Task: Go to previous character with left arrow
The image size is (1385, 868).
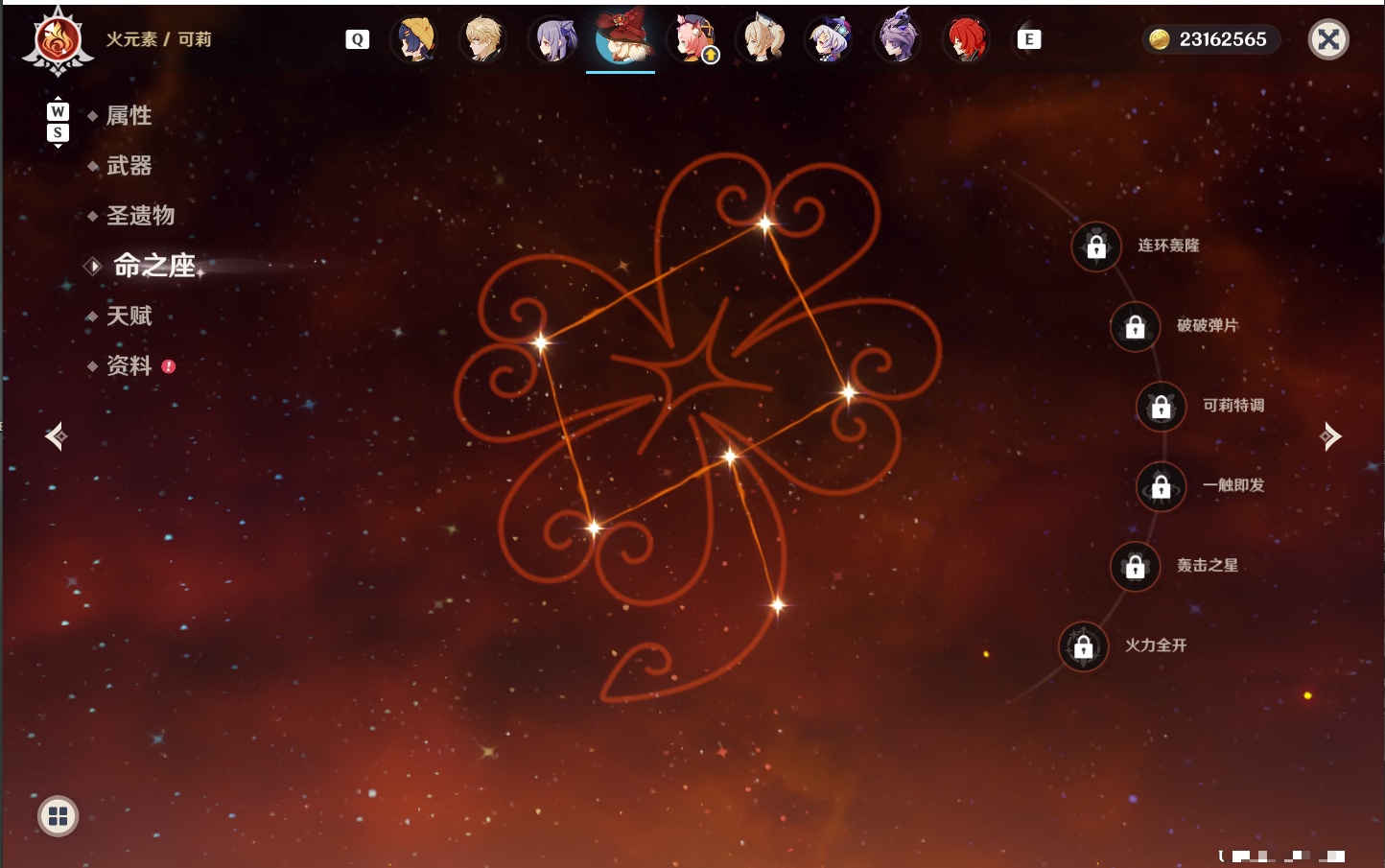Action: coord(56,436)
